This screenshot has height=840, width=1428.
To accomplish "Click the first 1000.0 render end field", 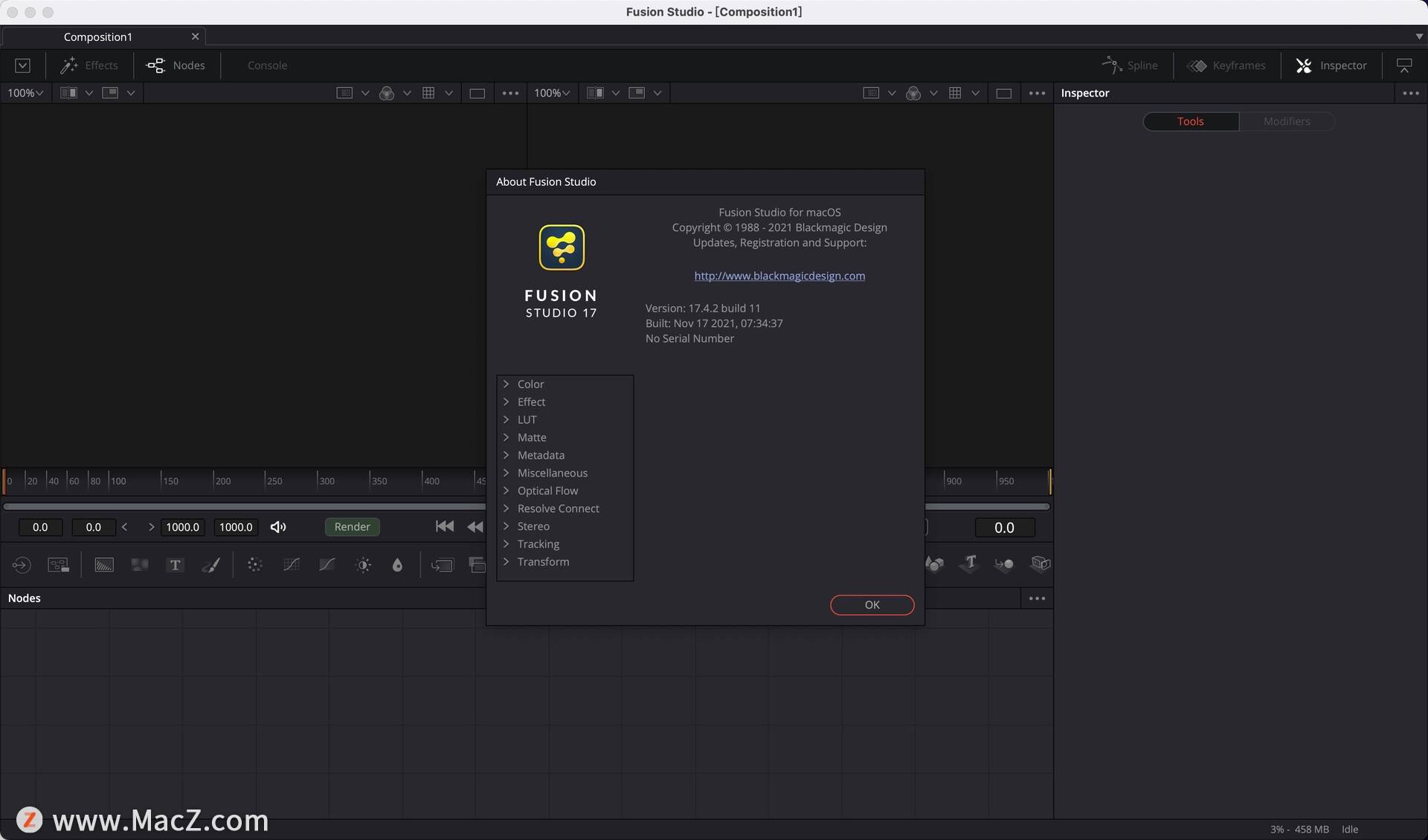I will point(183,527).
